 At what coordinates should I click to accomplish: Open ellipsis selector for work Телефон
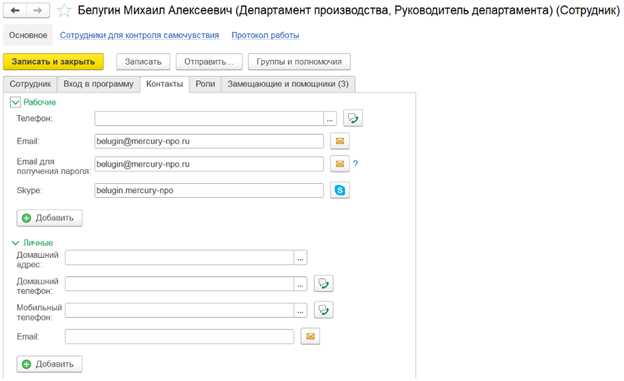[x=330, y=118]
